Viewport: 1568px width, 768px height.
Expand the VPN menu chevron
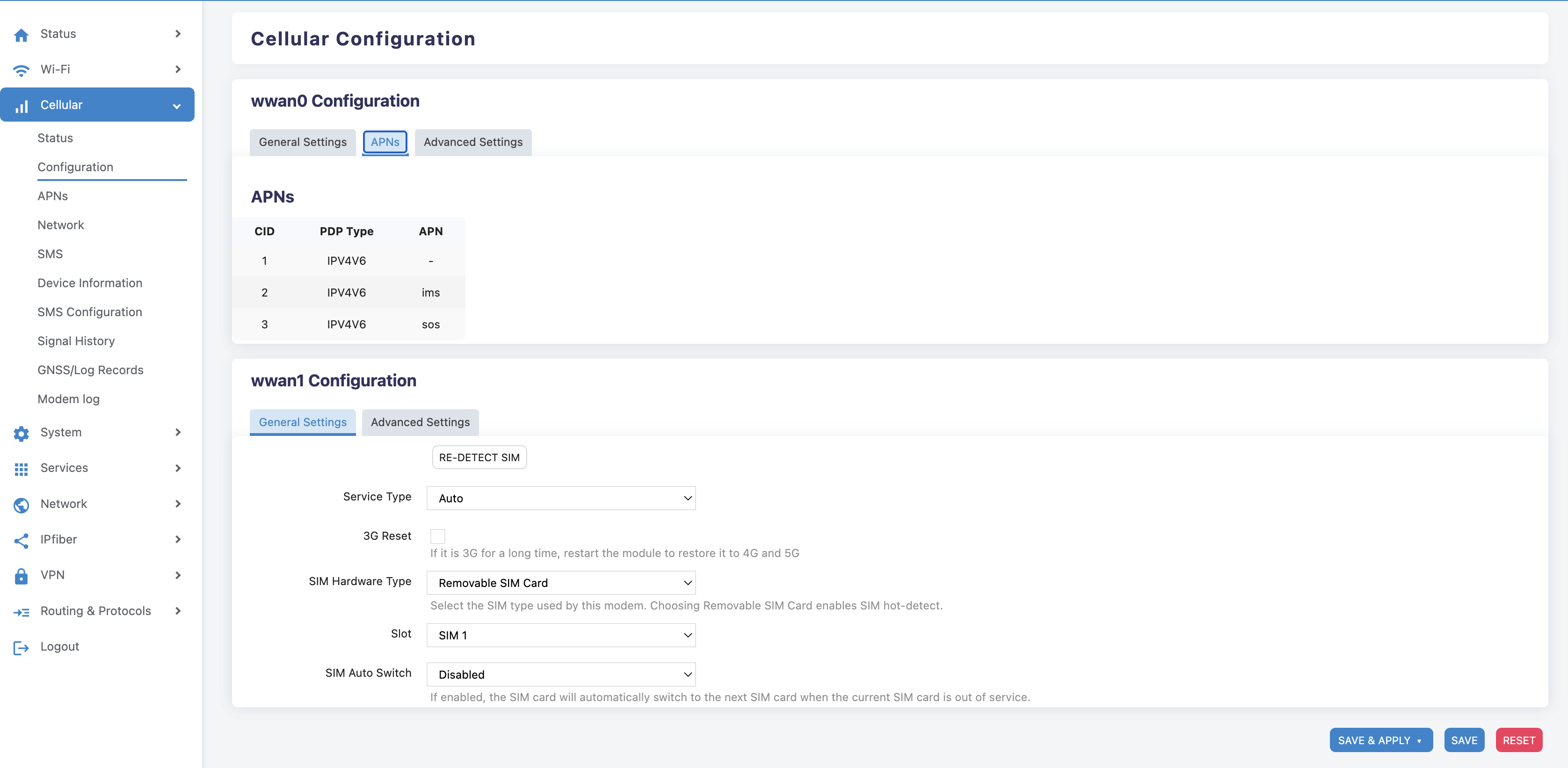[x=178, y=575]
